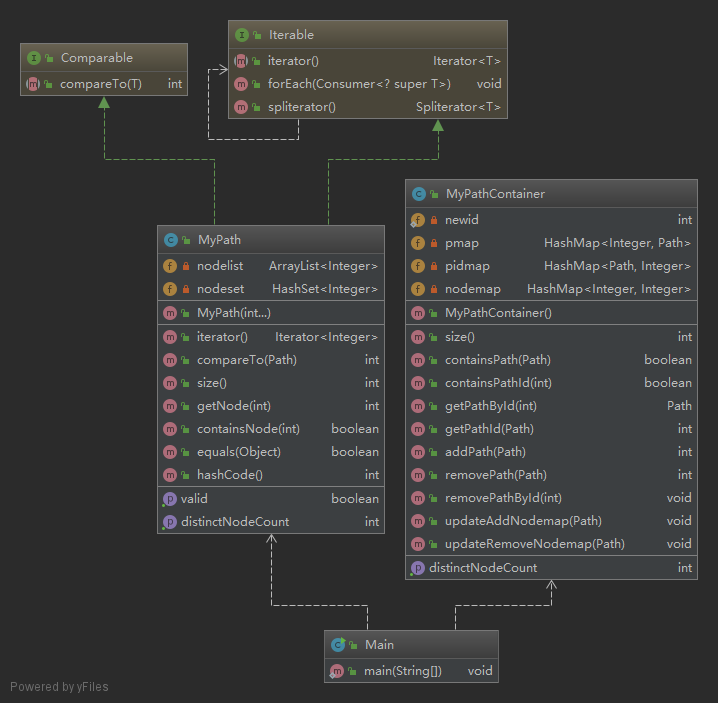718x703 pixels.
Task: Click the interface icon beside Iterable
Action: click(241, 35)
